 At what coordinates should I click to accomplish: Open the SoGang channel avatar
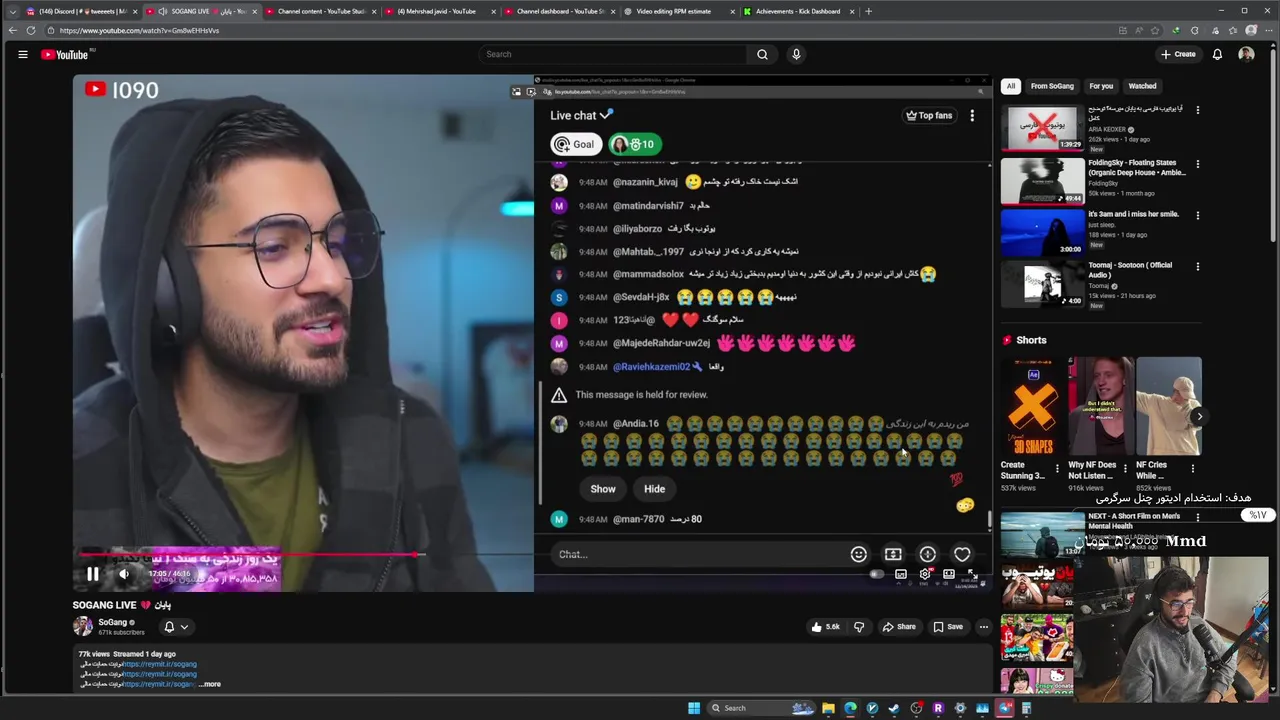(x=82, y=626)
